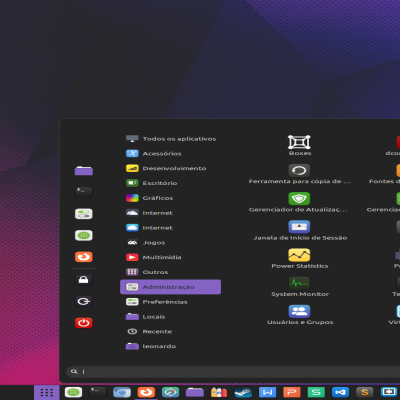Select Preferências category
This screenshot has width=400, height=400.
(170, 302)
